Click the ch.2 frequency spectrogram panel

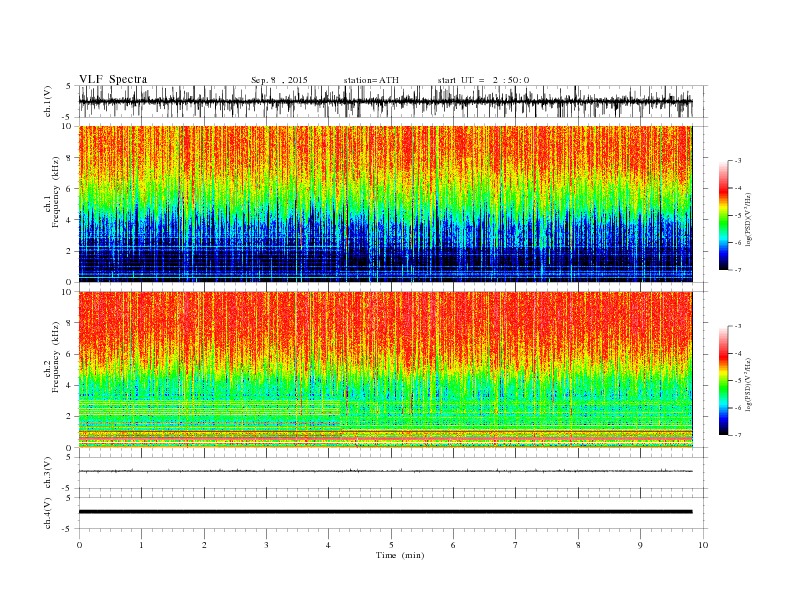point(385,370)
